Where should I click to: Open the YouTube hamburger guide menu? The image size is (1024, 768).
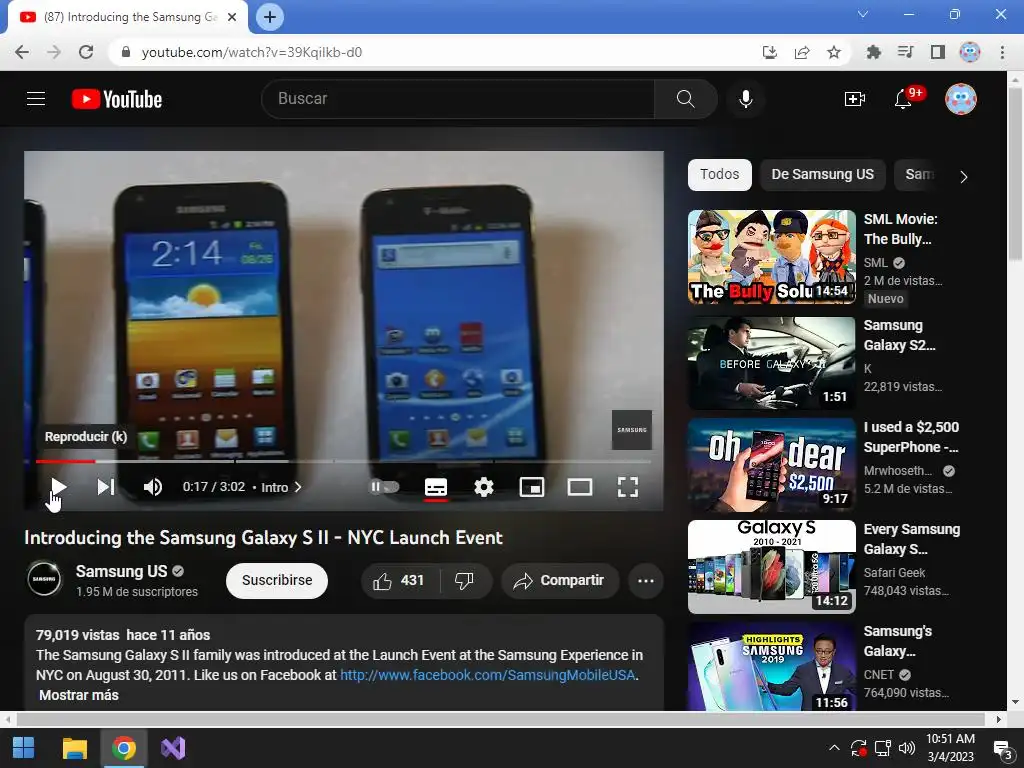click(x=36, y=99)
